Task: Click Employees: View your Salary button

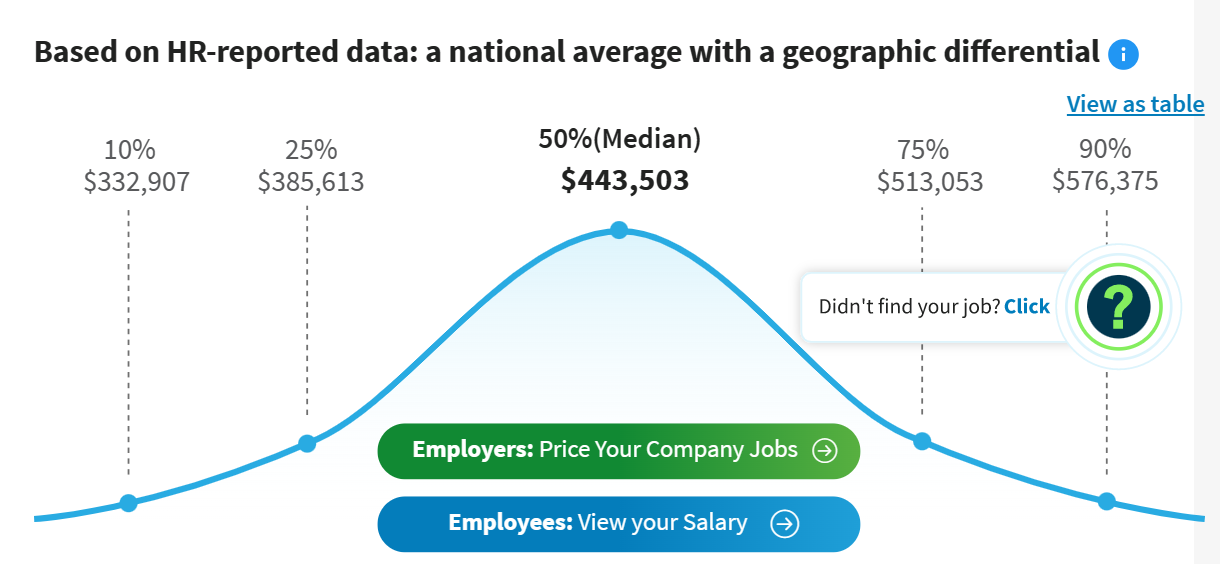Action: click(x=618, y=524)
